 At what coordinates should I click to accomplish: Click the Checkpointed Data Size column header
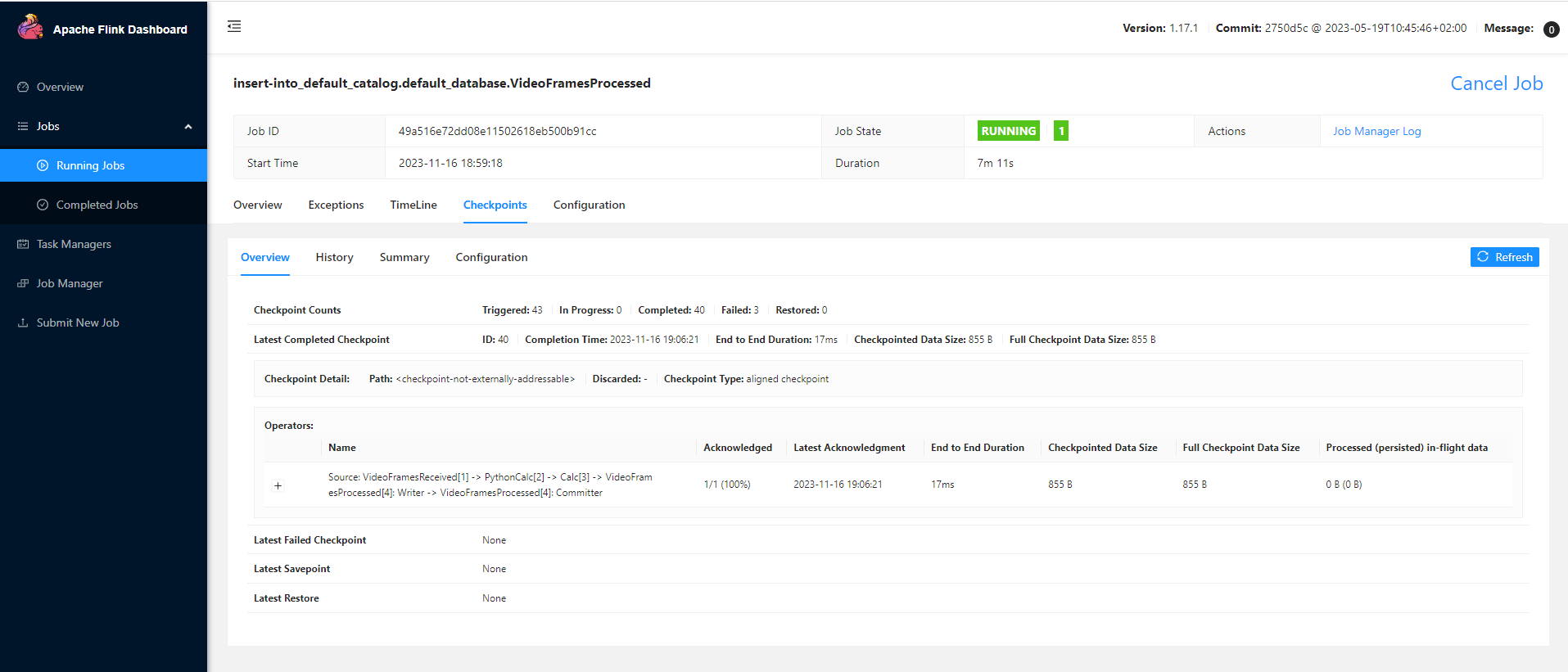tap(1103, 448)
